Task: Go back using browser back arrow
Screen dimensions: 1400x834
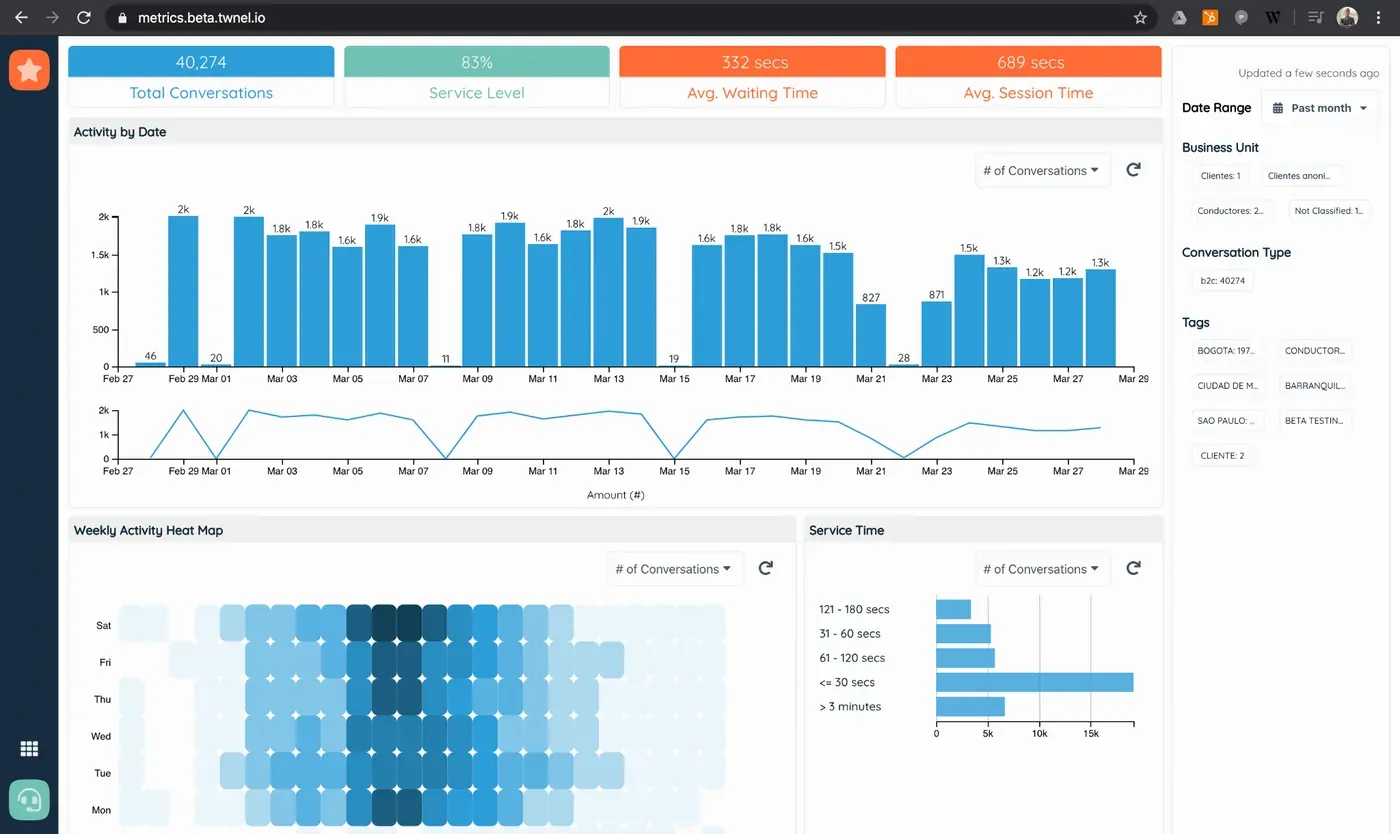Action: click(21, 17)
